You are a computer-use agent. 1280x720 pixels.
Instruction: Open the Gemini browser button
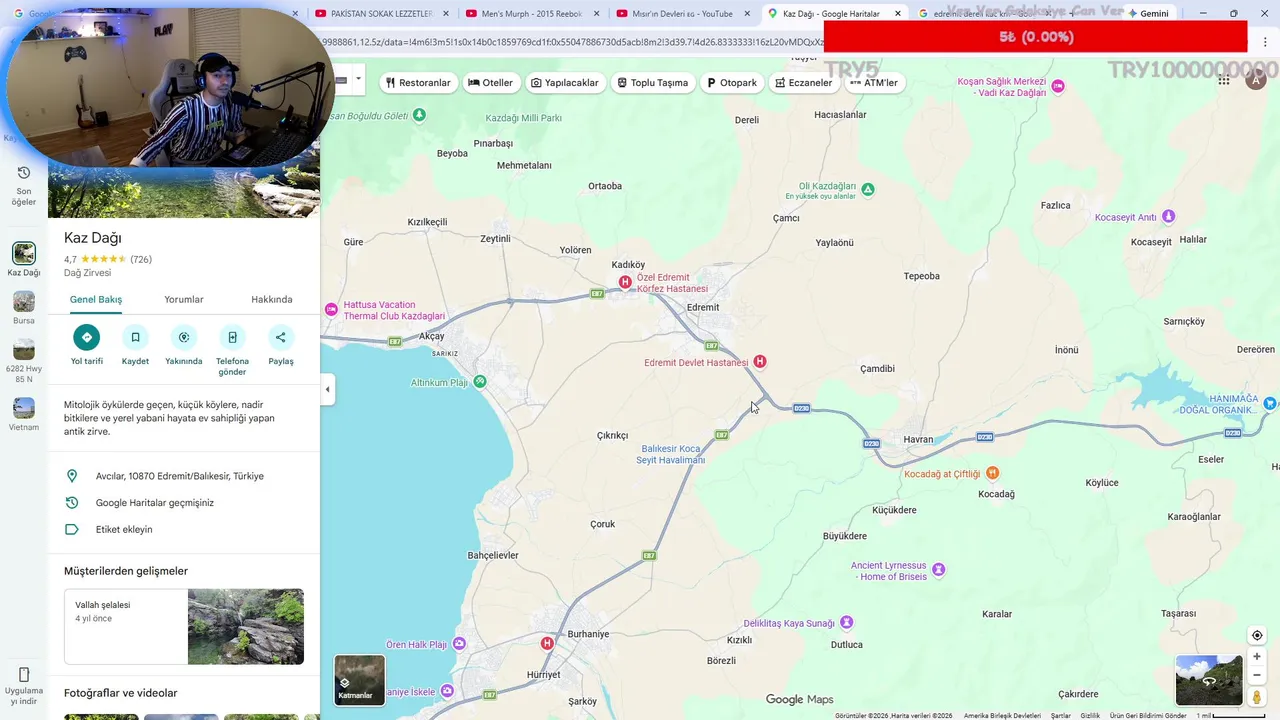click(1148, 13)
